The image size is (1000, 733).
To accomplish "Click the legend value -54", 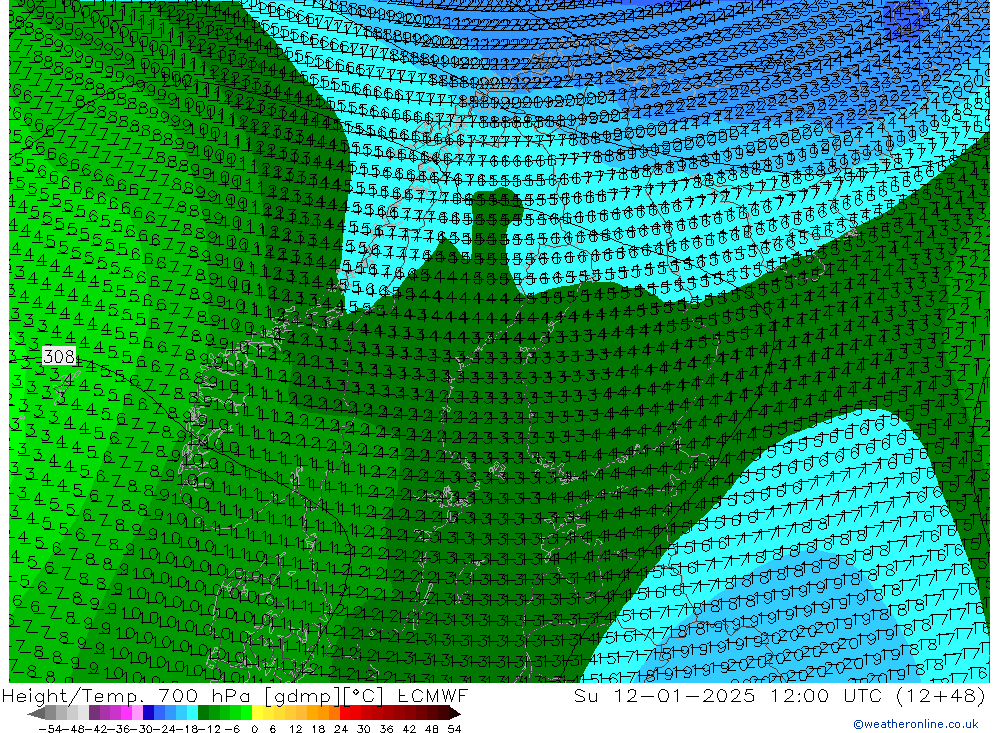I will pyautogui.click(x=51, y=729).
